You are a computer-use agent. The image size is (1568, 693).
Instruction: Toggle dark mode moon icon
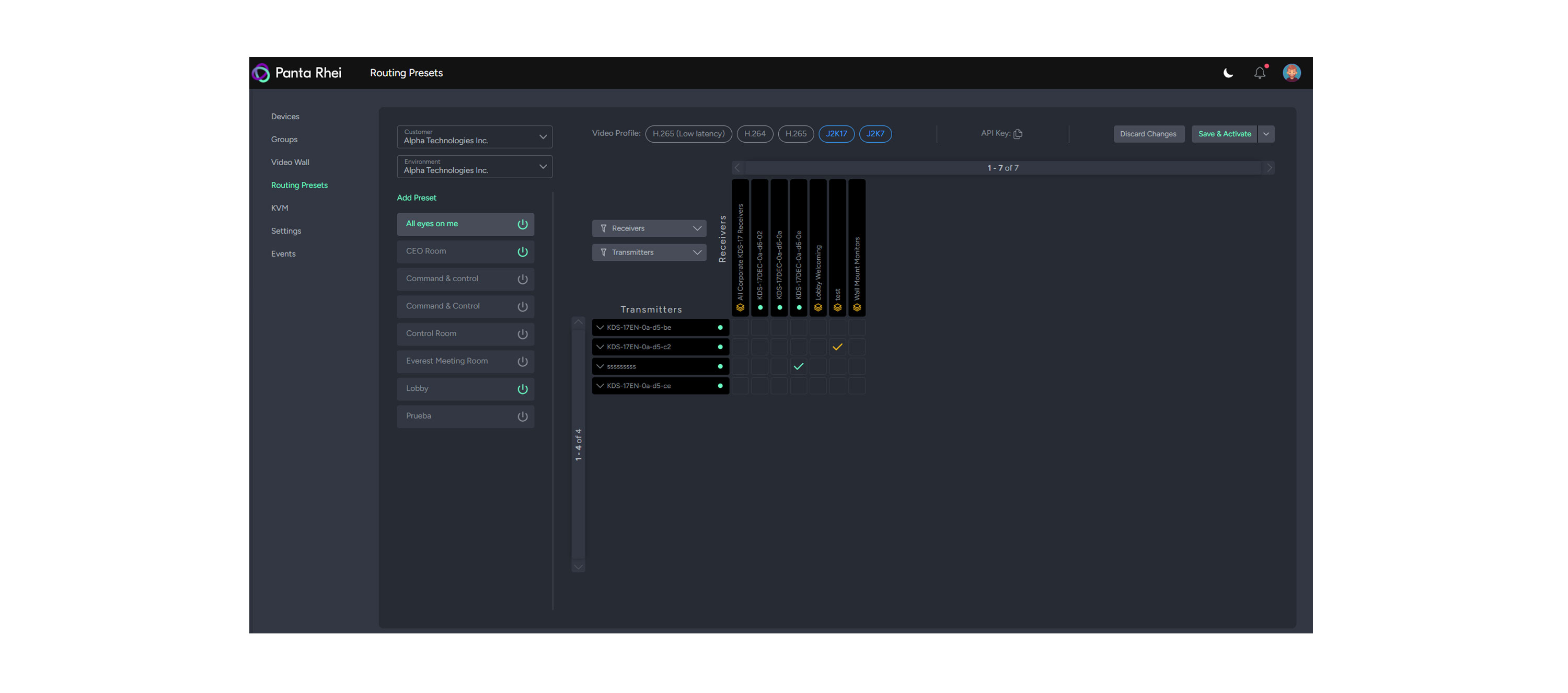1228,73
